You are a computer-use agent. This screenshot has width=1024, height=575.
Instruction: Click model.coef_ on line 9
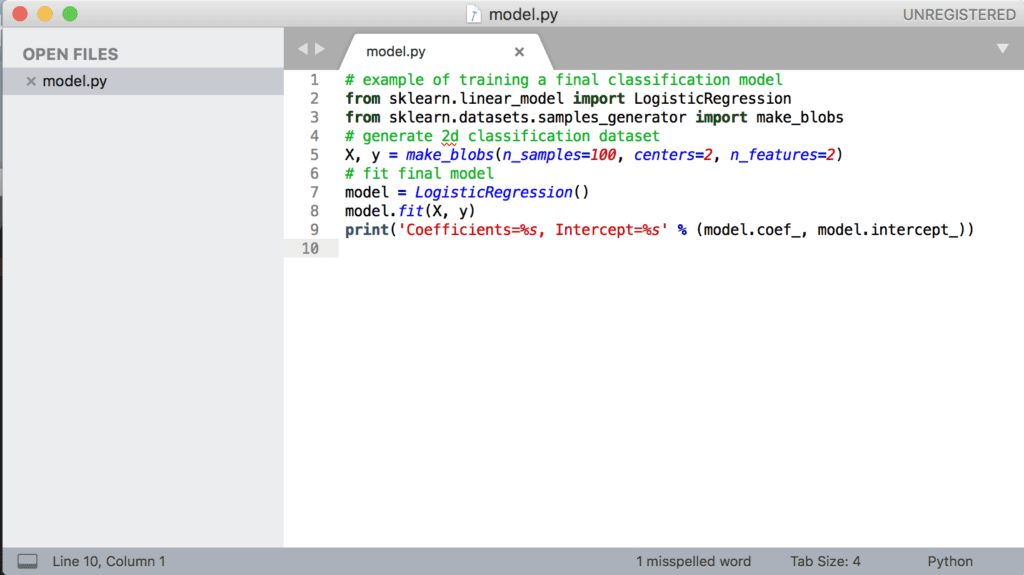tap(752, 230)
